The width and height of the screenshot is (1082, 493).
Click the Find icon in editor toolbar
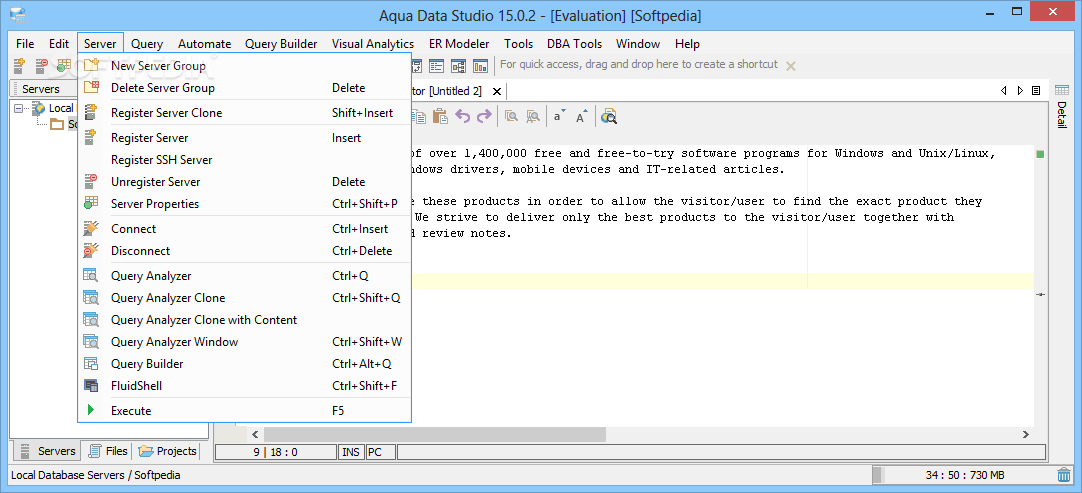click(x=511, y=116)
